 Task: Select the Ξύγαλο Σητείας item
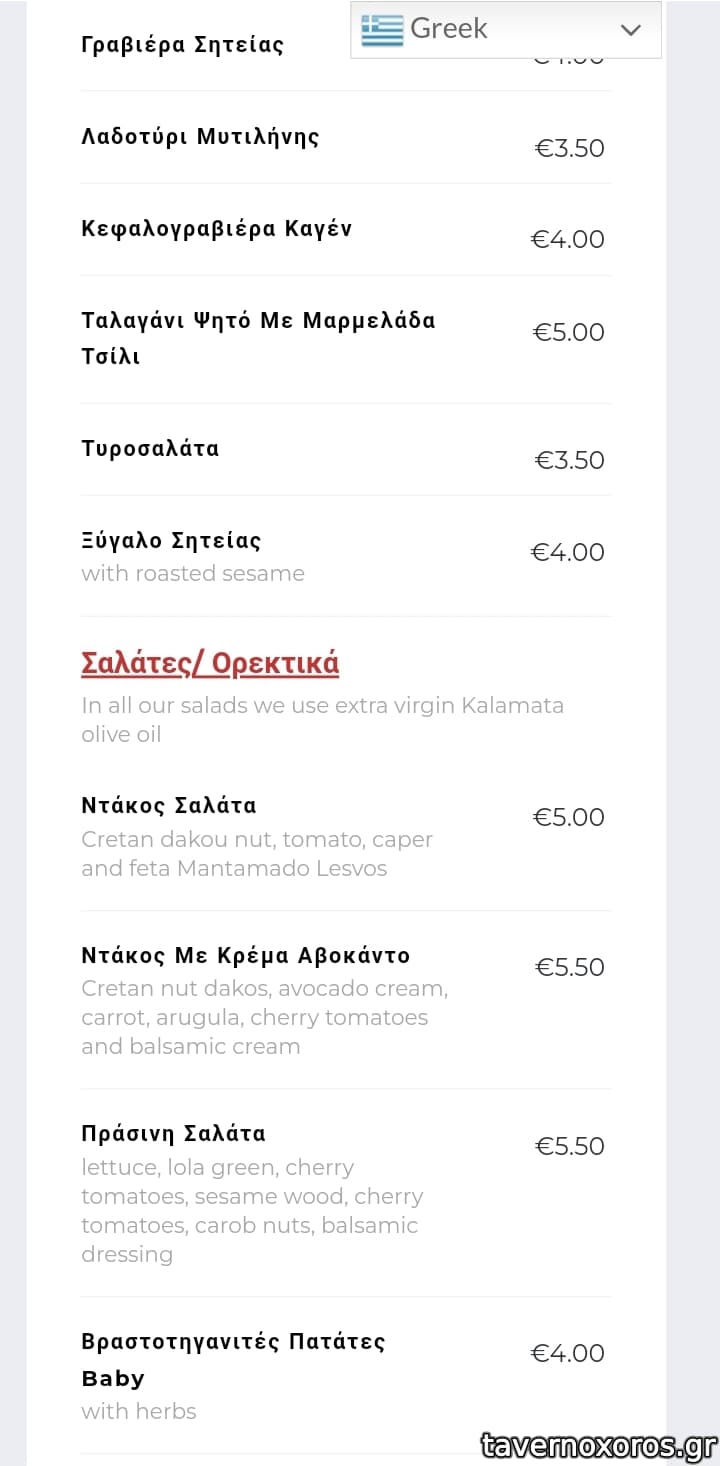tap(171, 541)
